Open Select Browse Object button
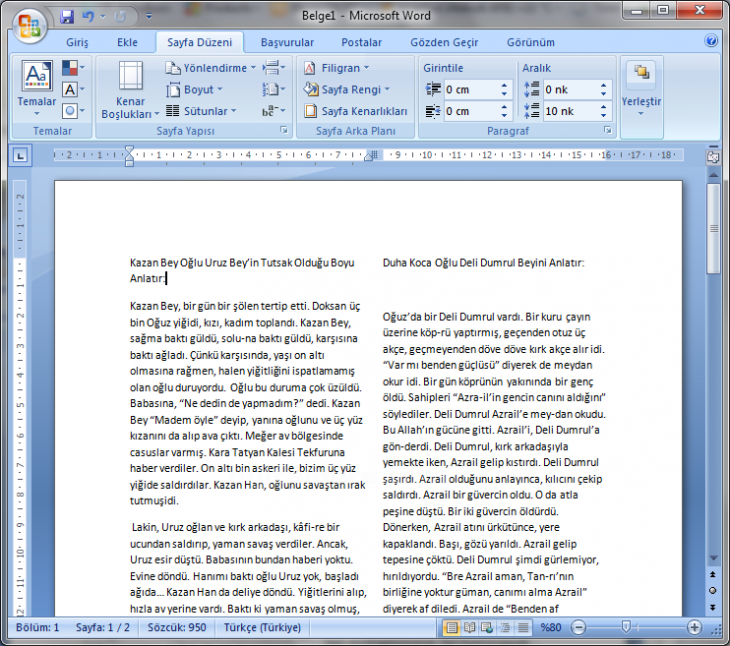This screenshot has height=646, width=730. pos(713,591)
